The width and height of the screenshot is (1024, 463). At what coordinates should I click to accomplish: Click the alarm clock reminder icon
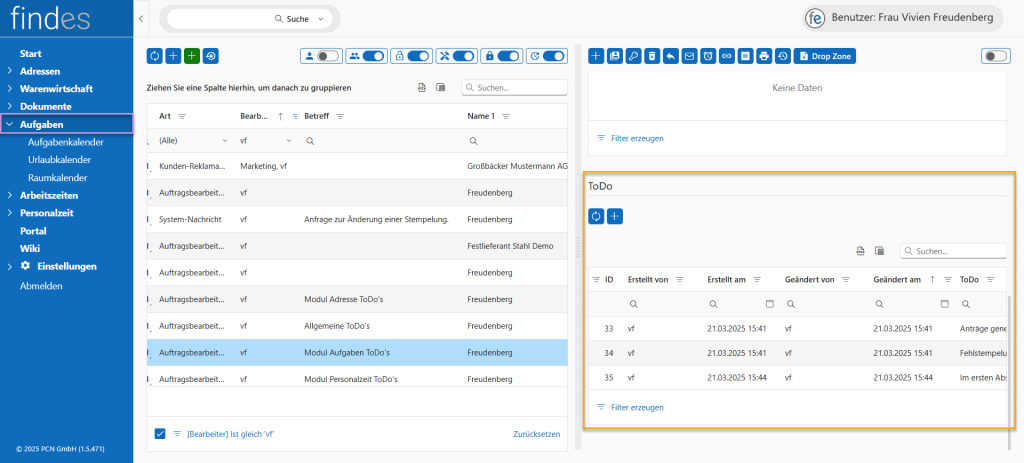[x=708, y=57]
